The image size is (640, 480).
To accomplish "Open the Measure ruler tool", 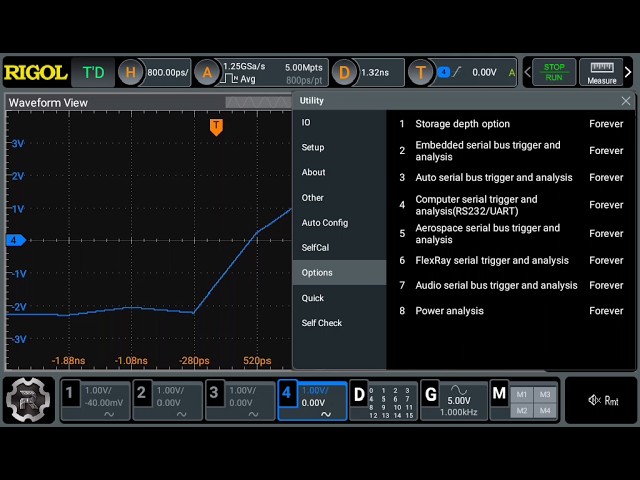I will pyautogui.click(x=602, y=73).
